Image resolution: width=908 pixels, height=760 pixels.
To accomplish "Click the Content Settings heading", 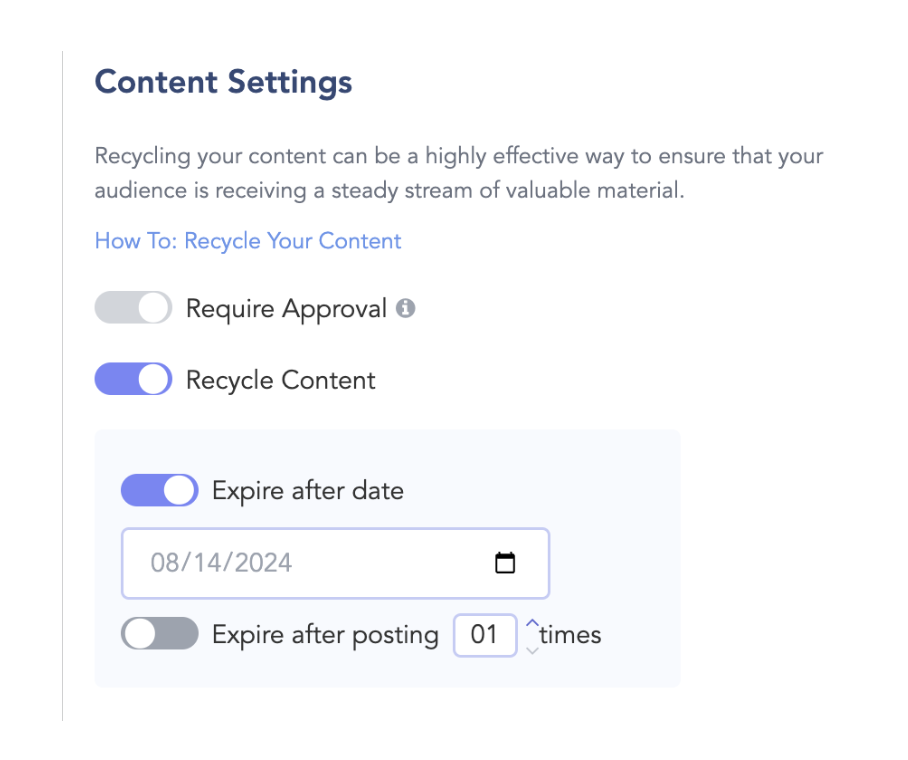I will (x=224, y=82).
